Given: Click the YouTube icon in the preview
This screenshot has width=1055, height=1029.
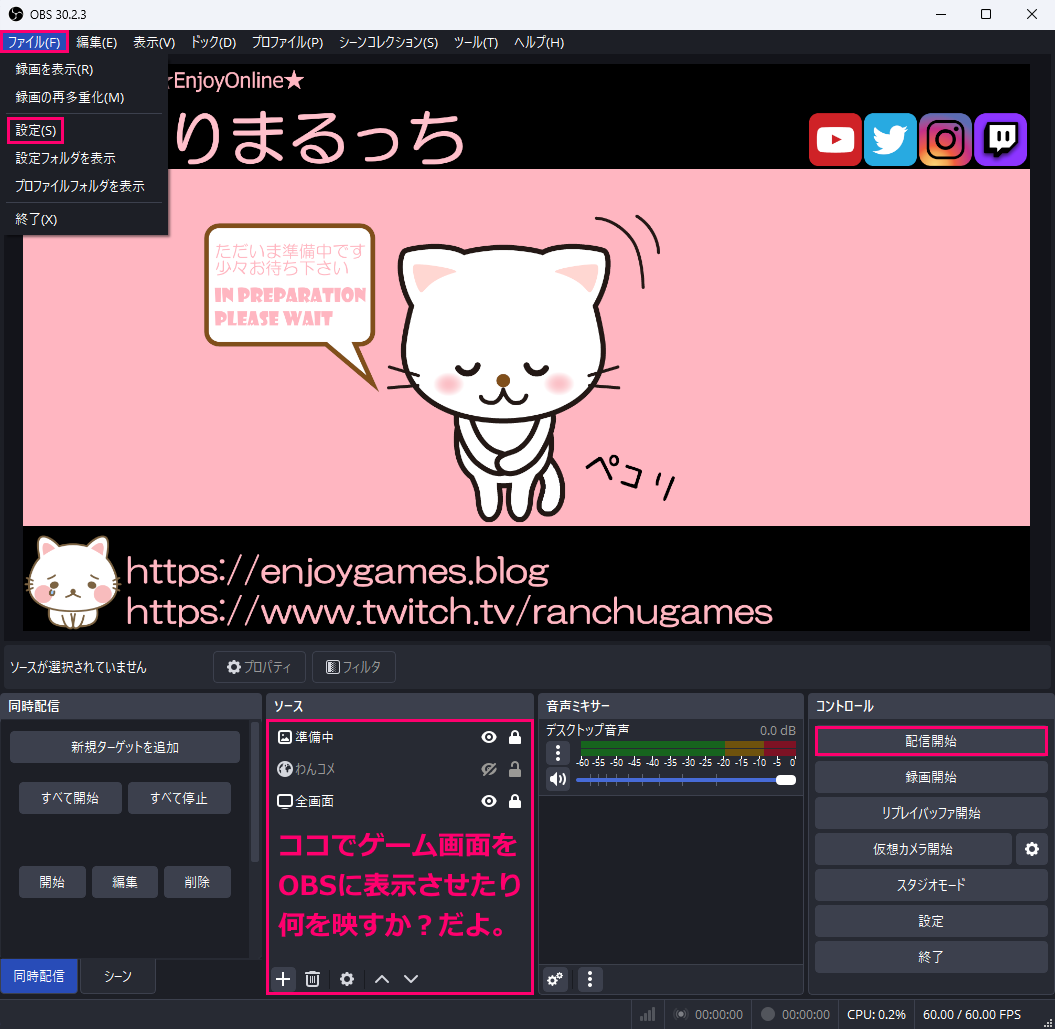Looking at the screenshot, I should [x=835, y=139].
